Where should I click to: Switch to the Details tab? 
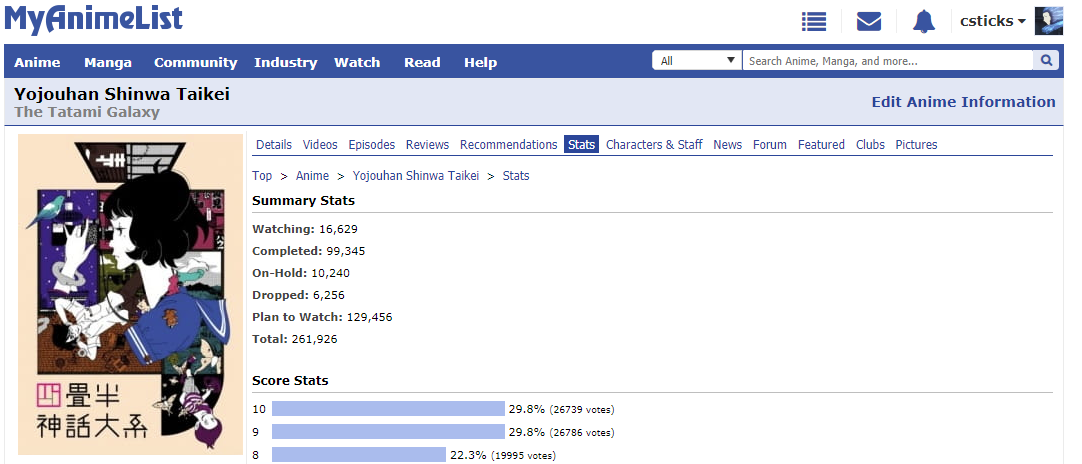point(274,144)
